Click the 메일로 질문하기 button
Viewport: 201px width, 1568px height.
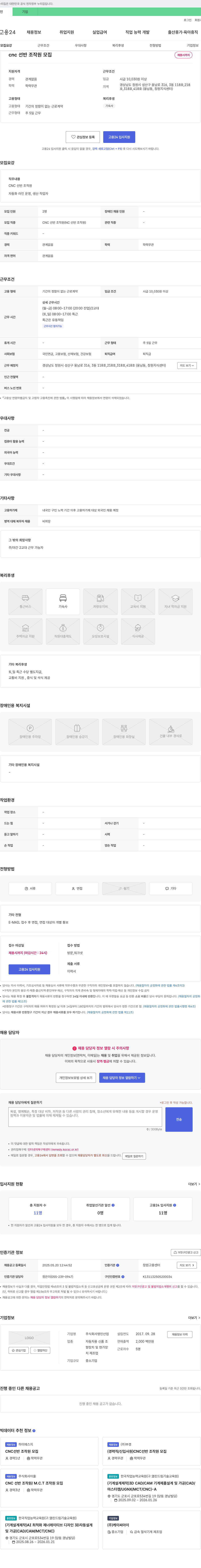(134, 1156)
